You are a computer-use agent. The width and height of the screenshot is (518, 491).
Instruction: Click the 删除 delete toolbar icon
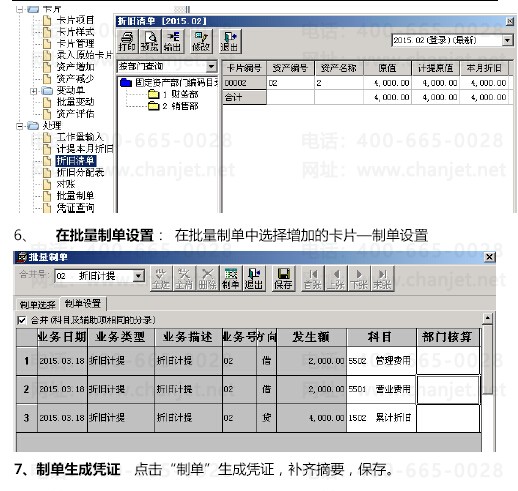(207, 278)
